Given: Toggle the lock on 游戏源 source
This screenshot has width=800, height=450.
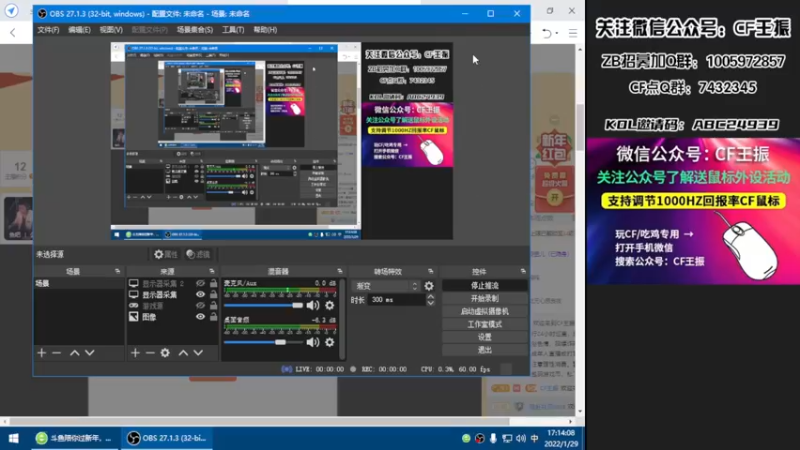Looking at the screenshot, I should click(213, 306).
